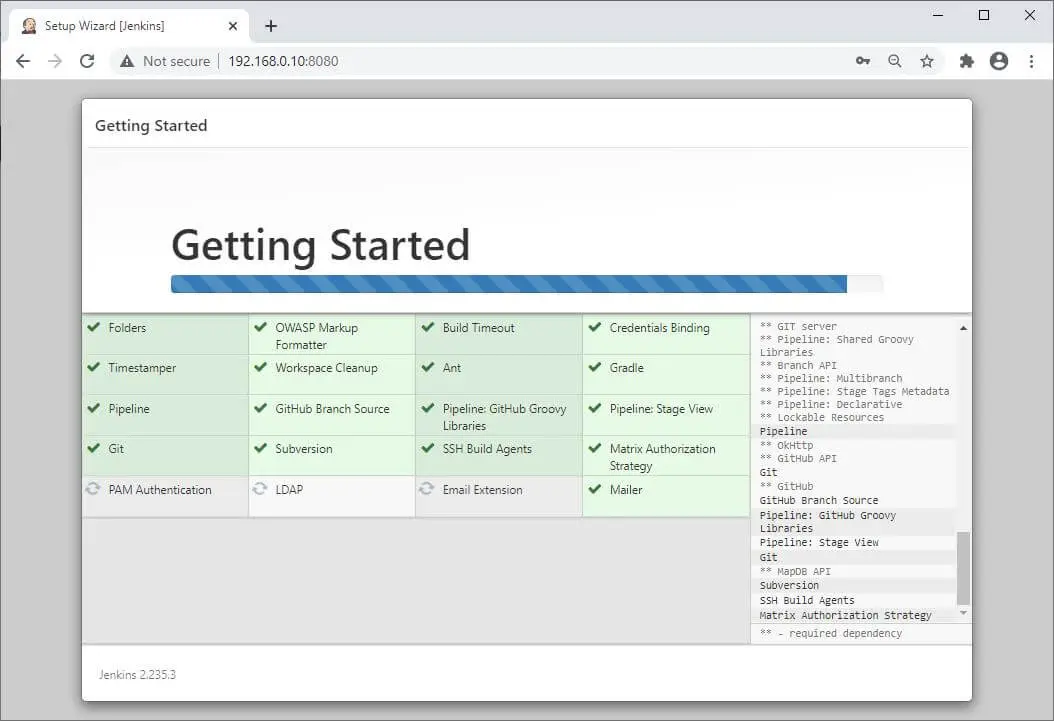Click the browser forward arrow
This screenshot has height=721, width=1054.
(x=55, y=61)
